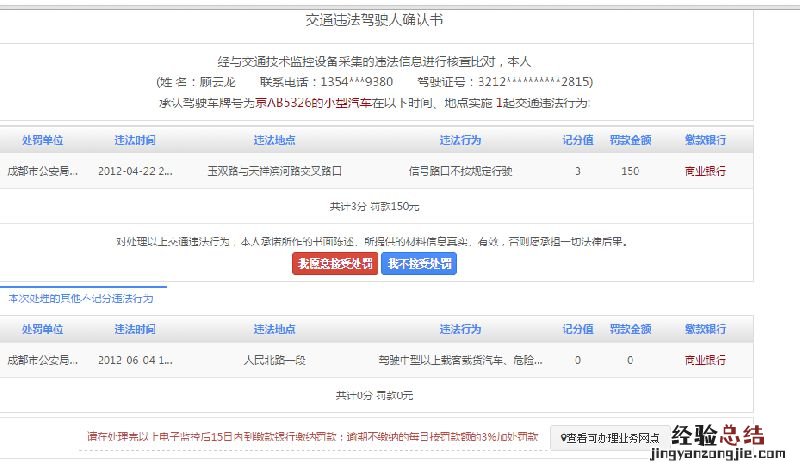Click 处罚单位 header in lower table
This screenshot has width=800, height=472.
42,329
